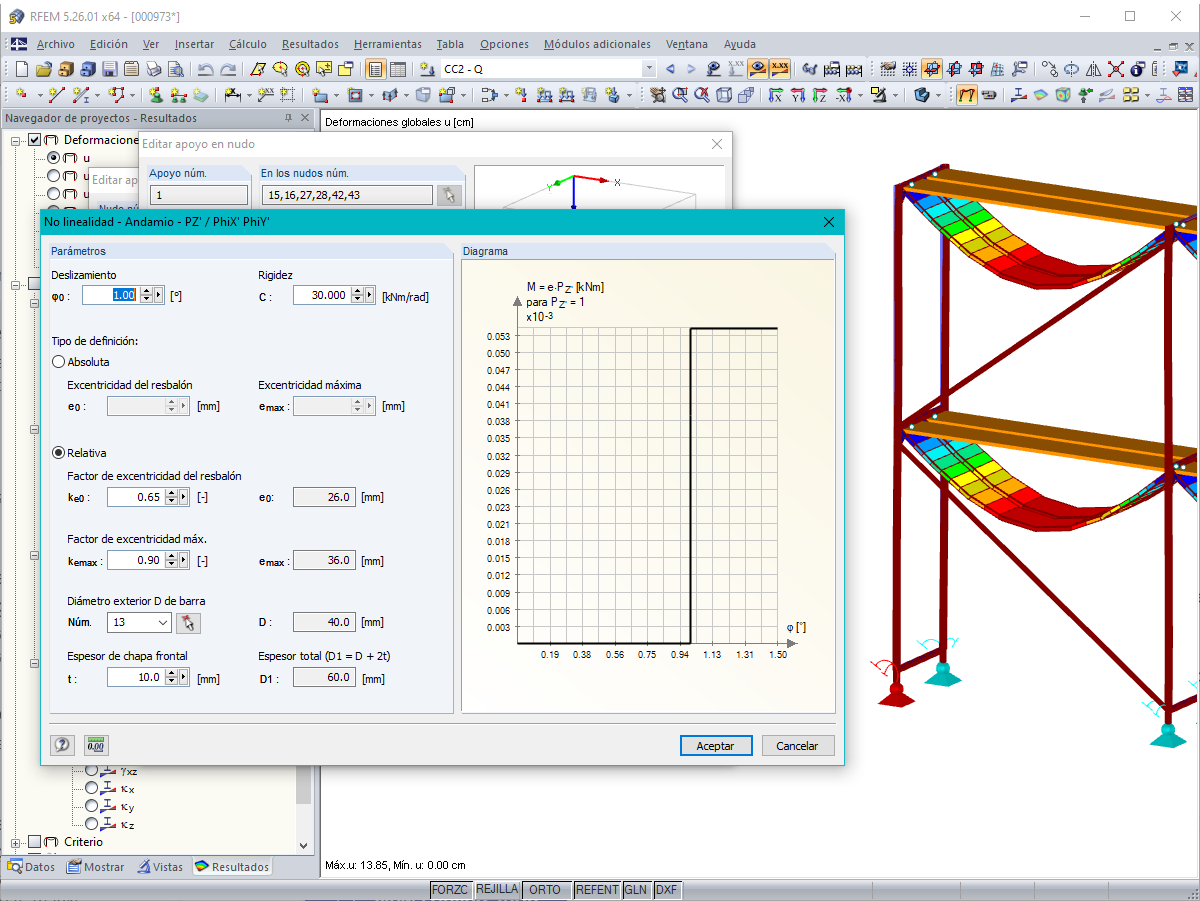This screenshot has height=901, width=1200.
Task: Click node picker icon beside nodes field
Action: (x=449, y=195)
